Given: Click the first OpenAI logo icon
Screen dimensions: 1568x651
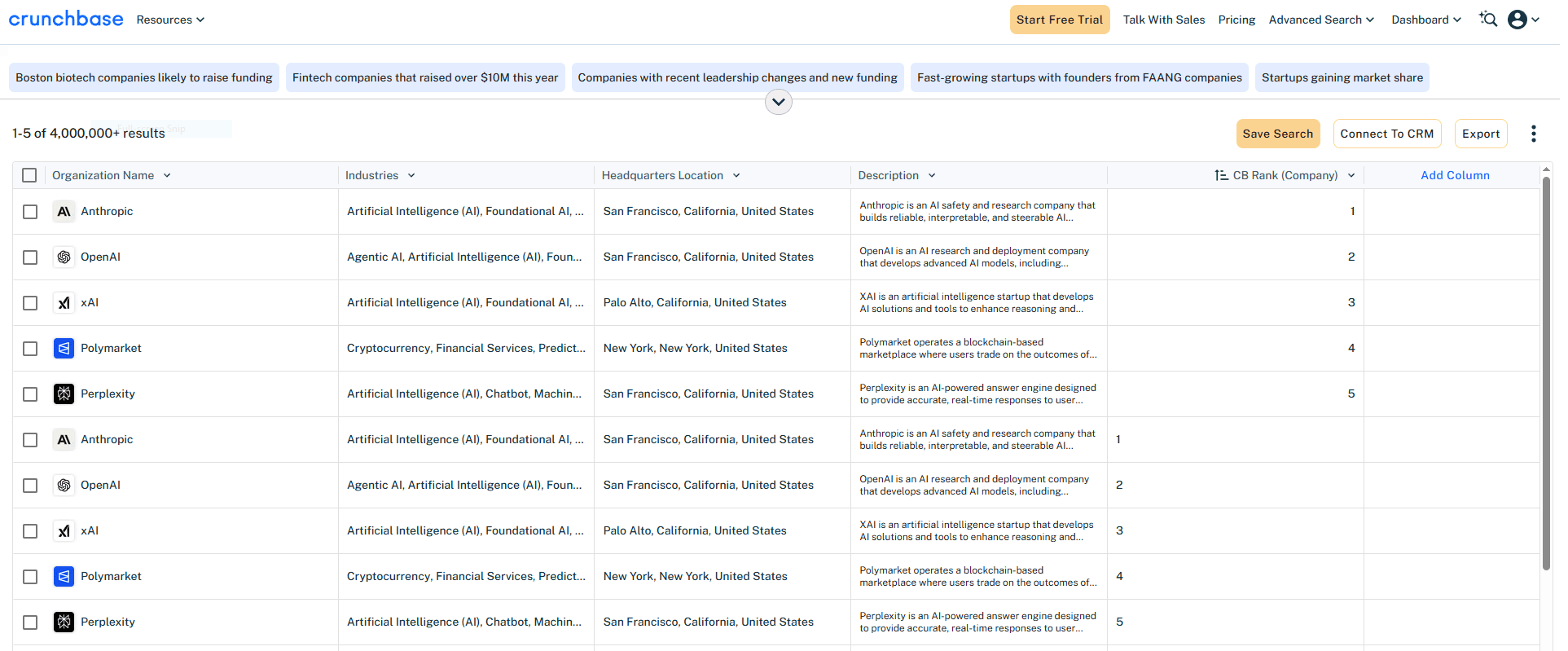Looking at the screenshot, I should [x=64, y=257].
